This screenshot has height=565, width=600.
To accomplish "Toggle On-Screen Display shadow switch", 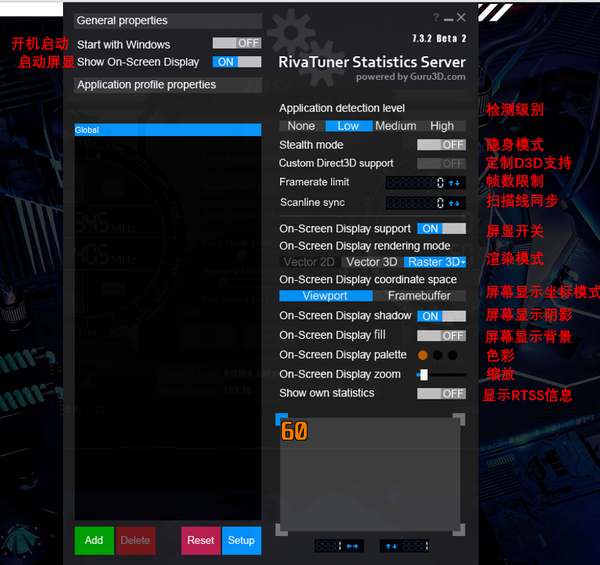I will (441, 316).
